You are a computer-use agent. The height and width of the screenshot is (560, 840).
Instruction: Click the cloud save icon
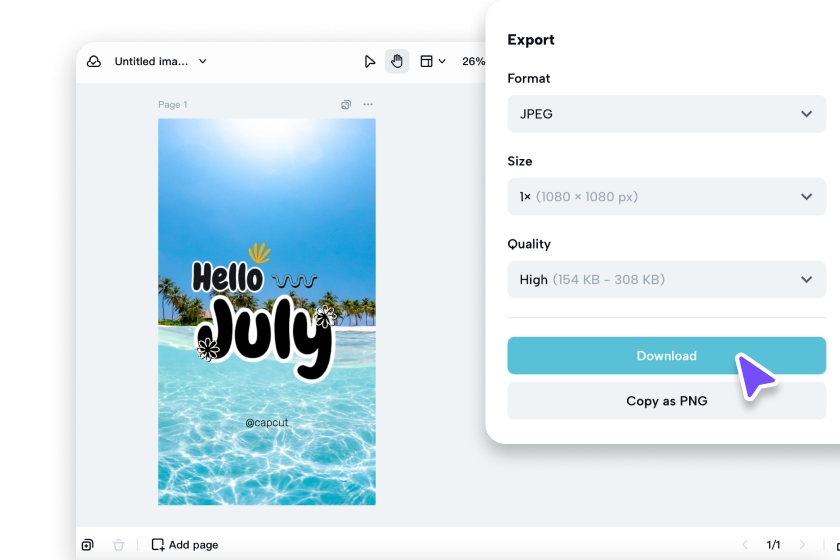click(x=94, y=62)
